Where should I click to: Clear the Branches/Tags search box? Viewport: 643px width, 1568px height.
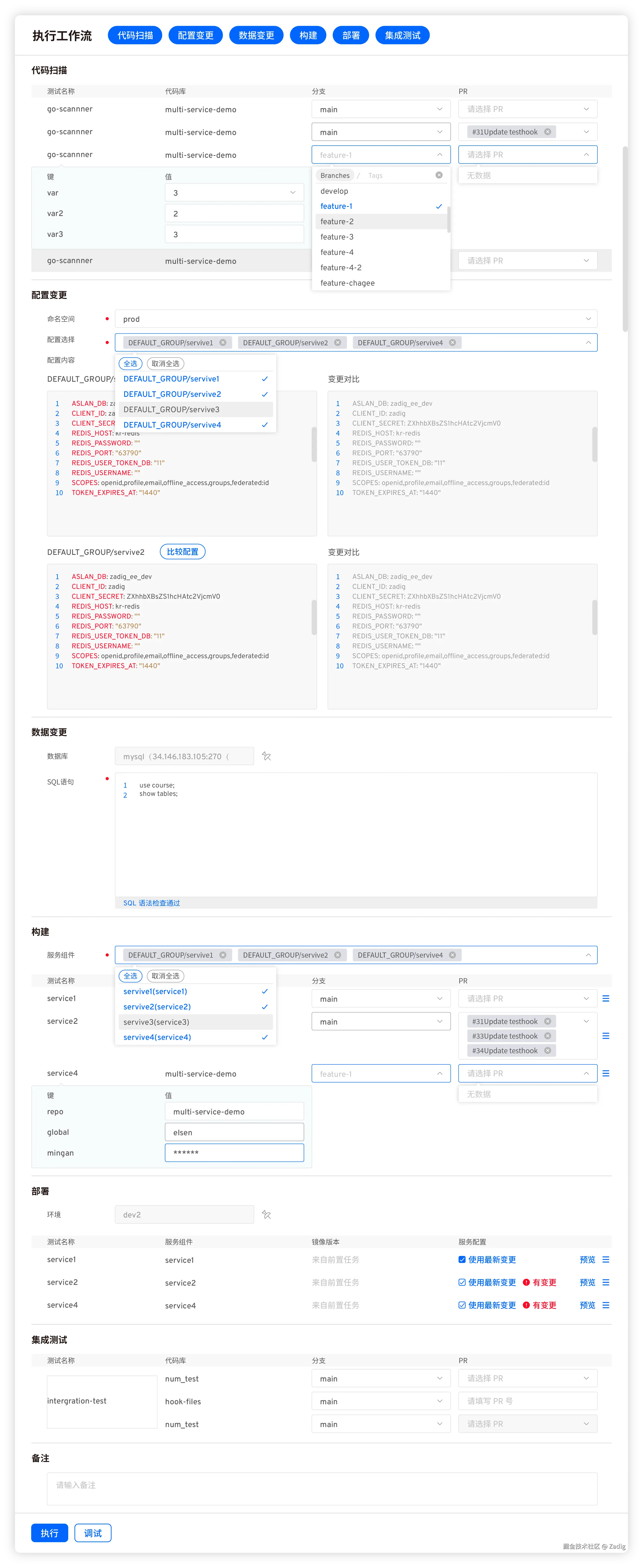(x=439, y=175)
